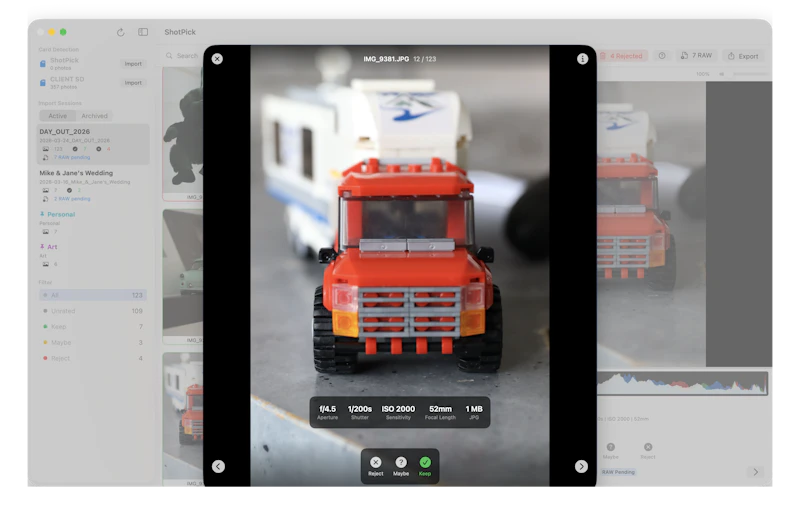
Task: Open the help question mark icon
Action: point(662,56)
